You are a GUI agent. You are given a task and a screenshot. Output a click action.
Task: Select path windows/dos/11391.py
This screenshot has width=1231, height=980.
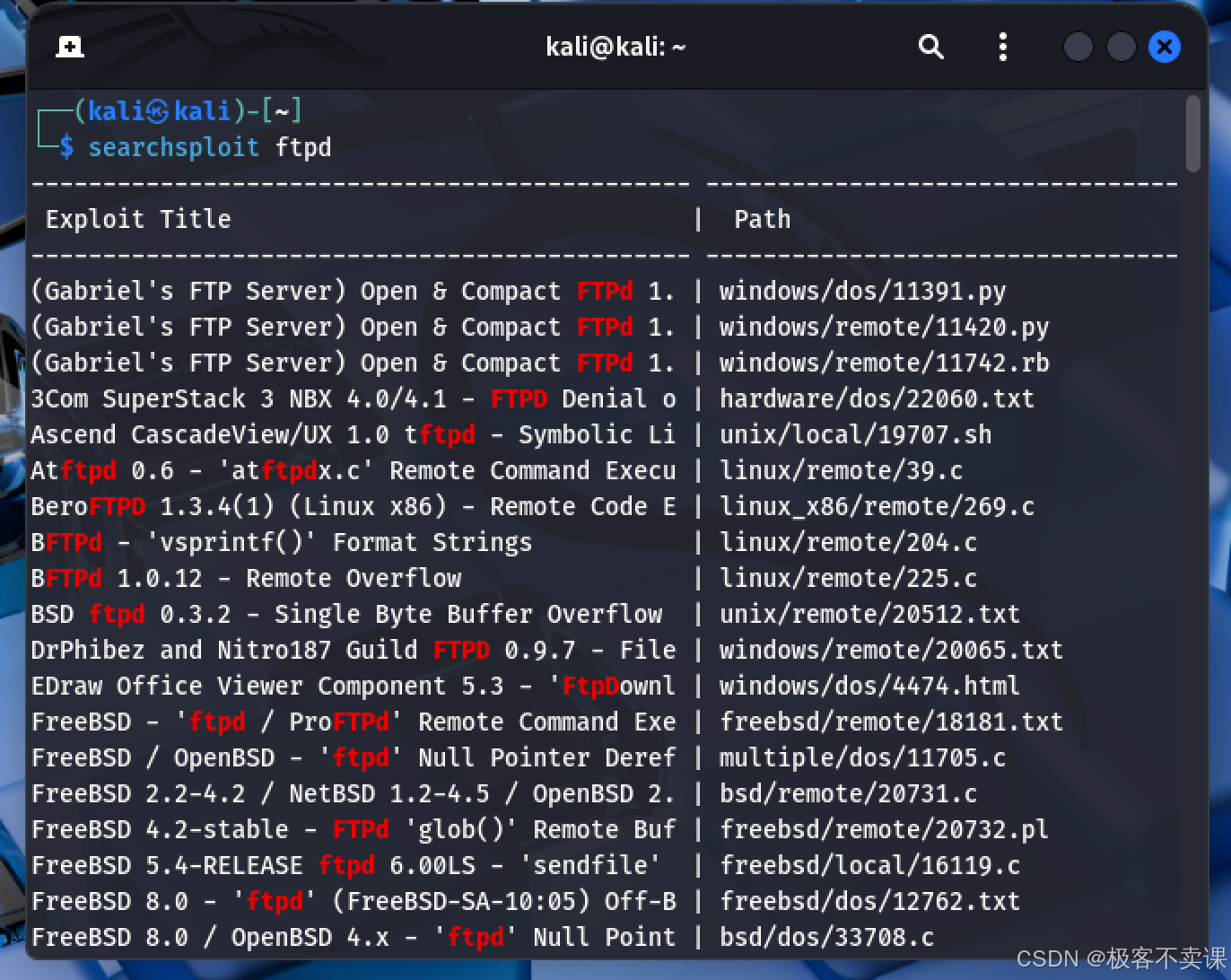[x=862, y=291]
